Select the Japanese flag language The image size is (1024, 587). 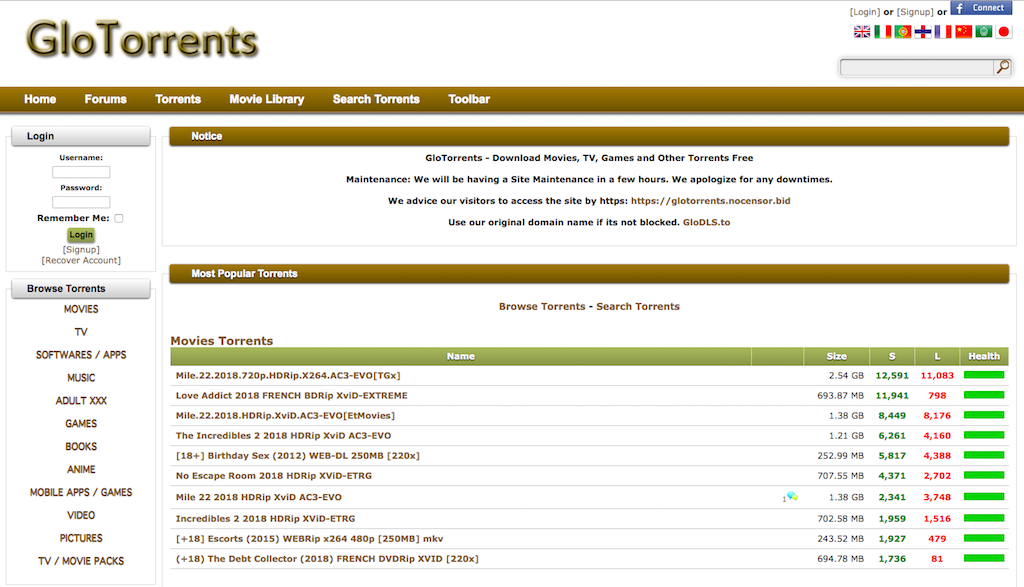[x=1004, y=31]
